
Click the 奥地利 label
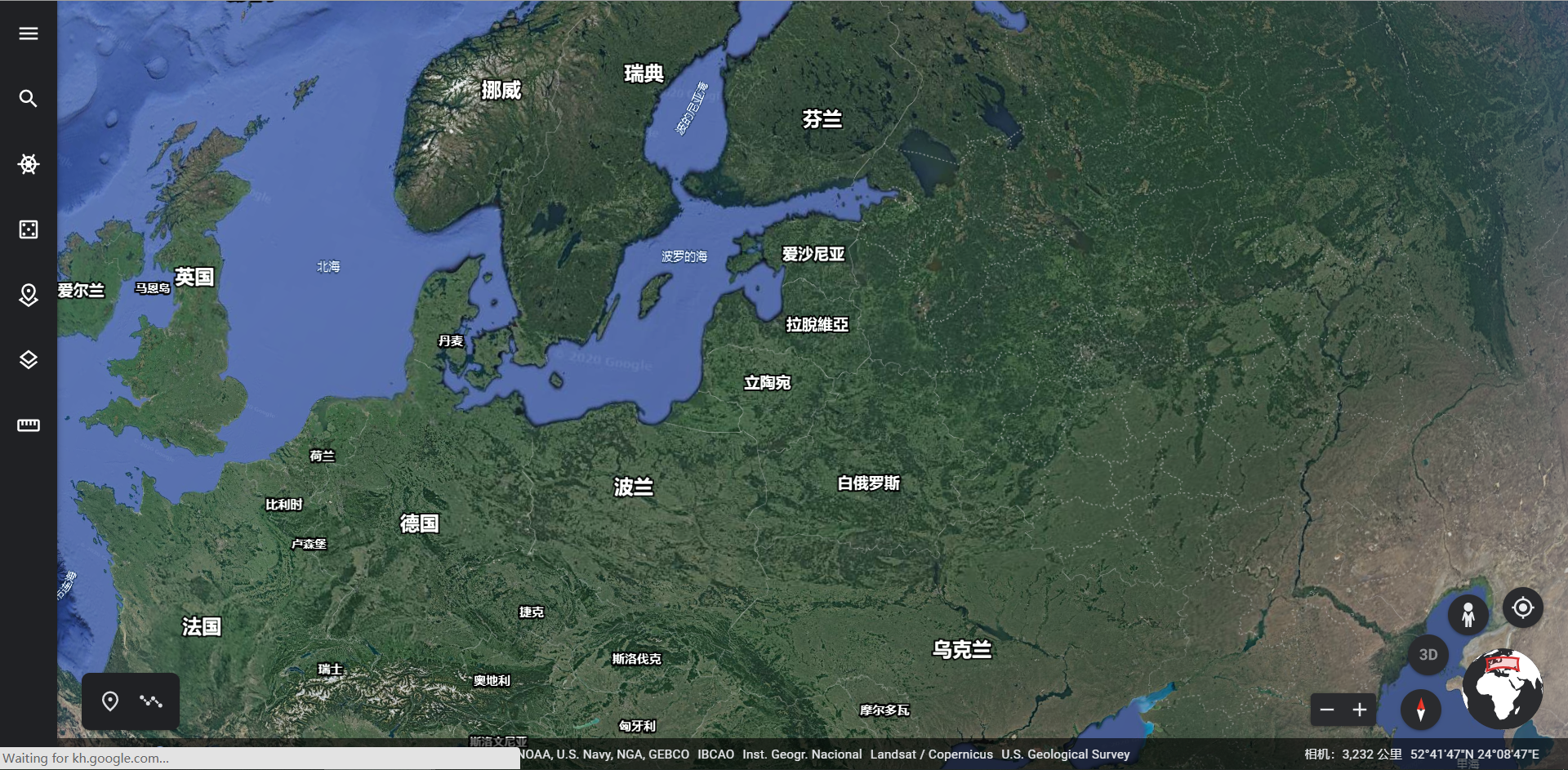point(492,680)
